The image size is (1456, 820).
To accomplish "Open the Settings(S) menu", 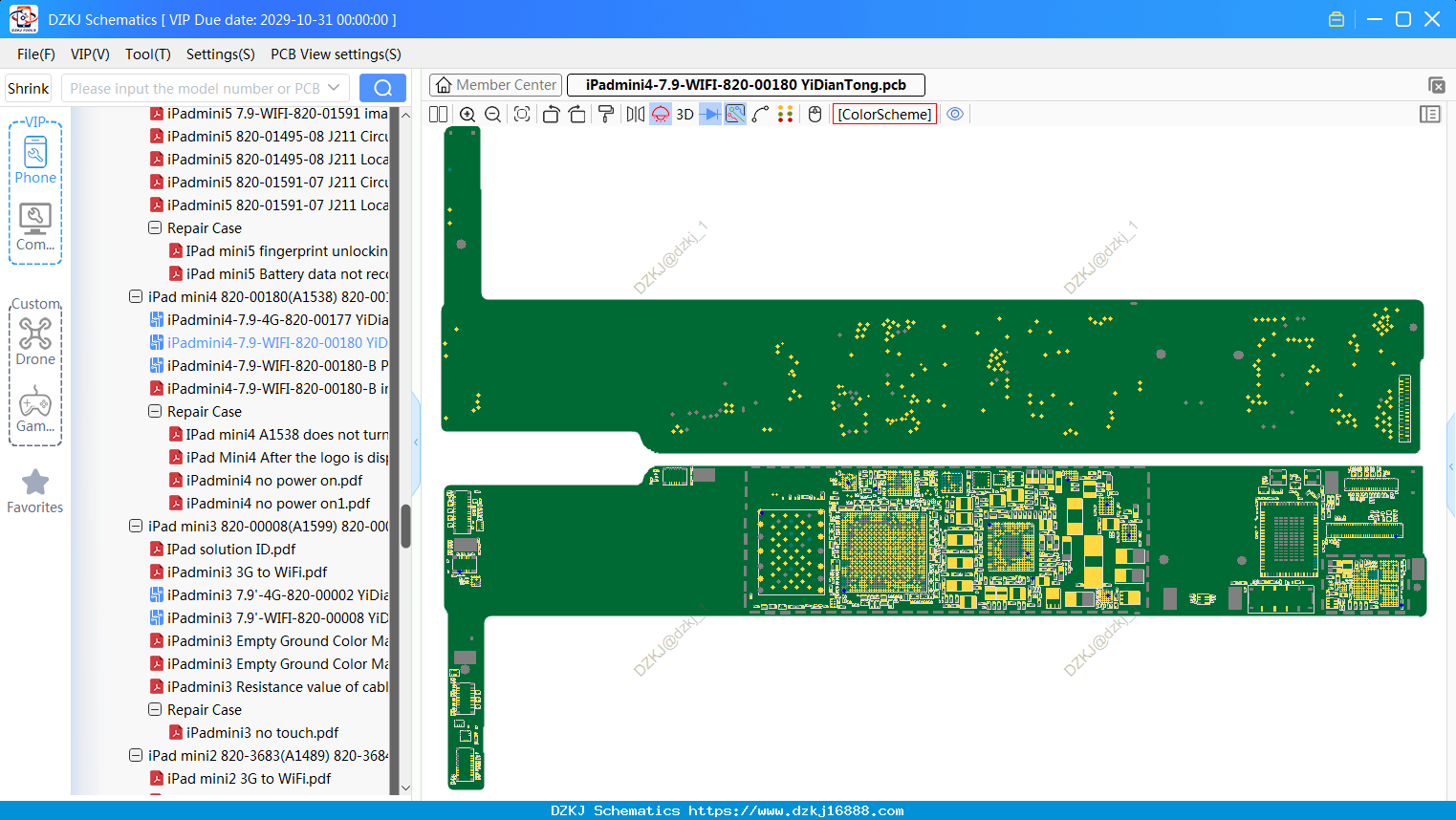I will coord(221,54).
